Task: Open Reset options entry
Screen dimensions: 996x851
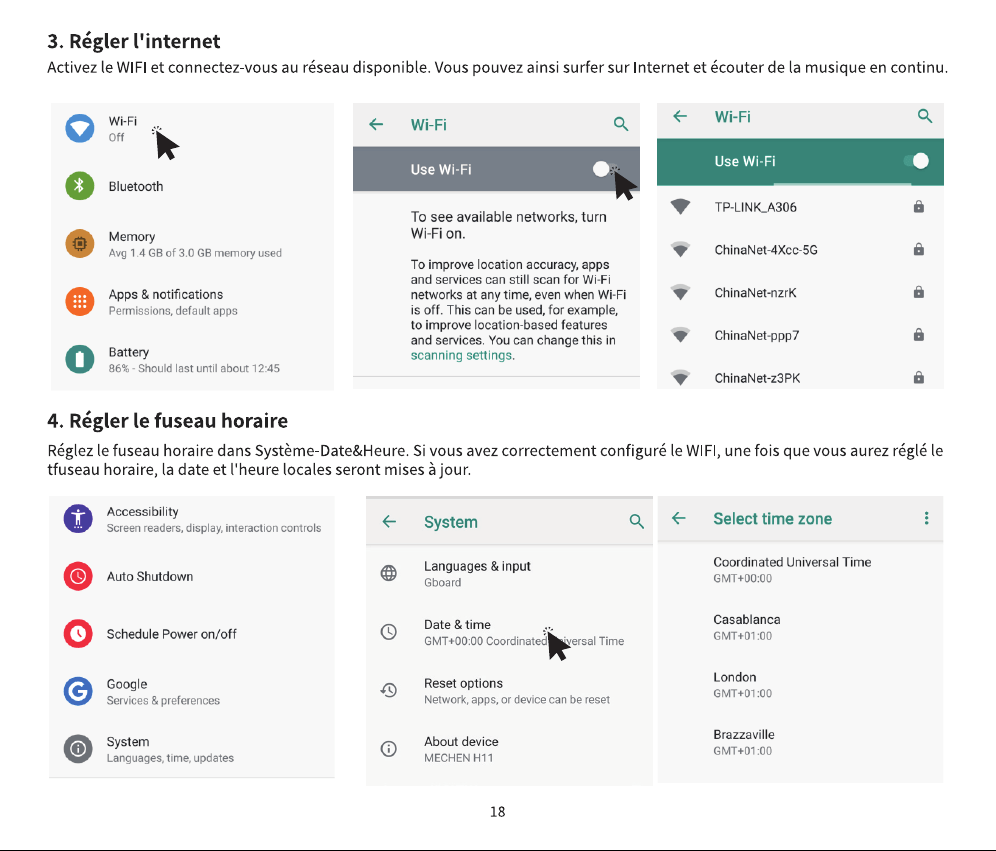Action: coord(509,690)
